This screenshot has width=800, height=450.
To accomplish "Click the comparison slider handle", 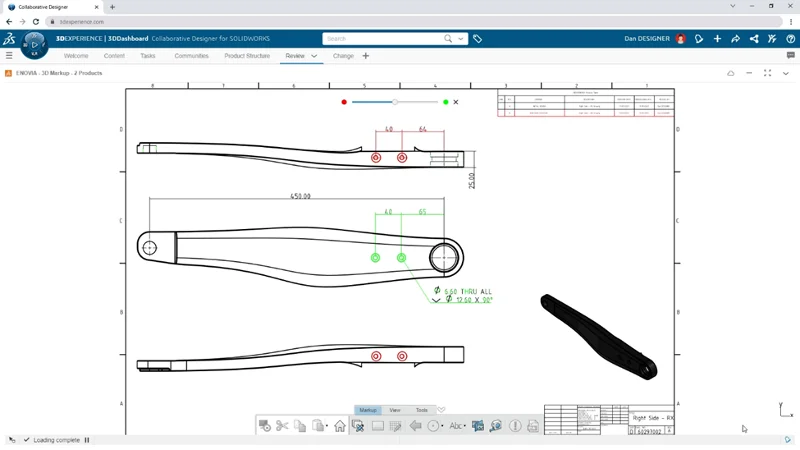I will click(395, 102).
